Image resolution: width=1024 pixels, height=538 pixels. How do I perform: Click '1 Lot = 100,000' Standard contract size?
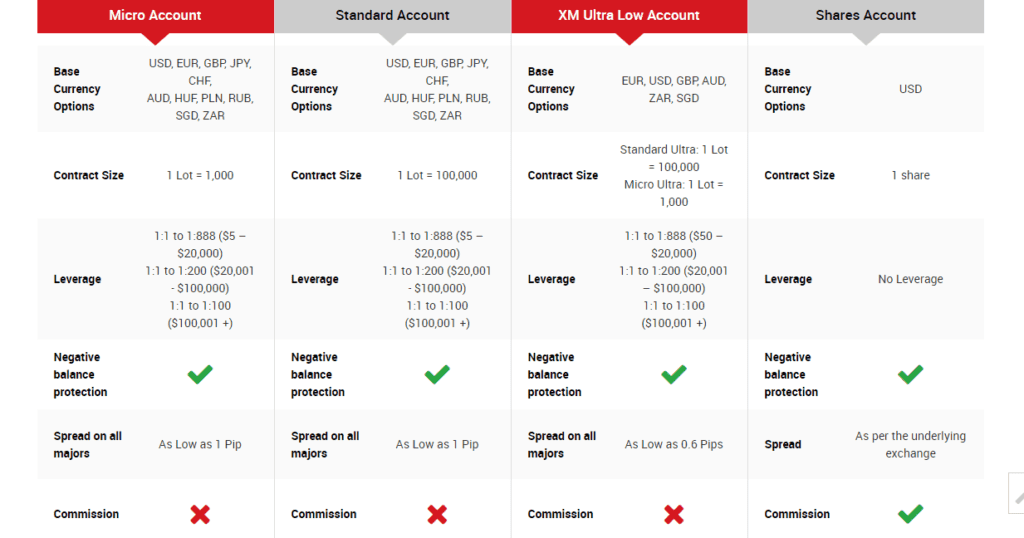(x=437, y=175)
